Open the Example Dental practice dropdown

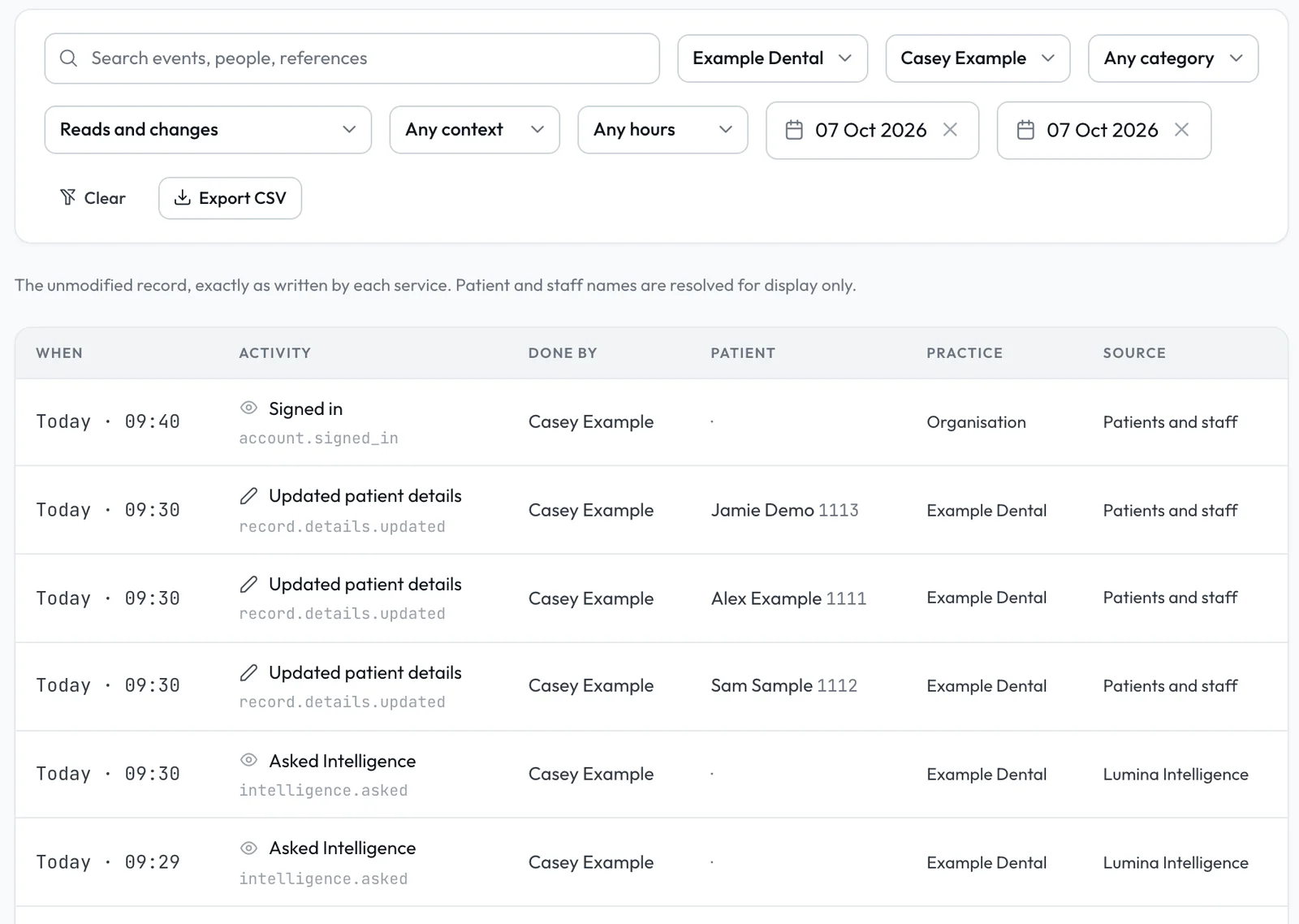772,58
